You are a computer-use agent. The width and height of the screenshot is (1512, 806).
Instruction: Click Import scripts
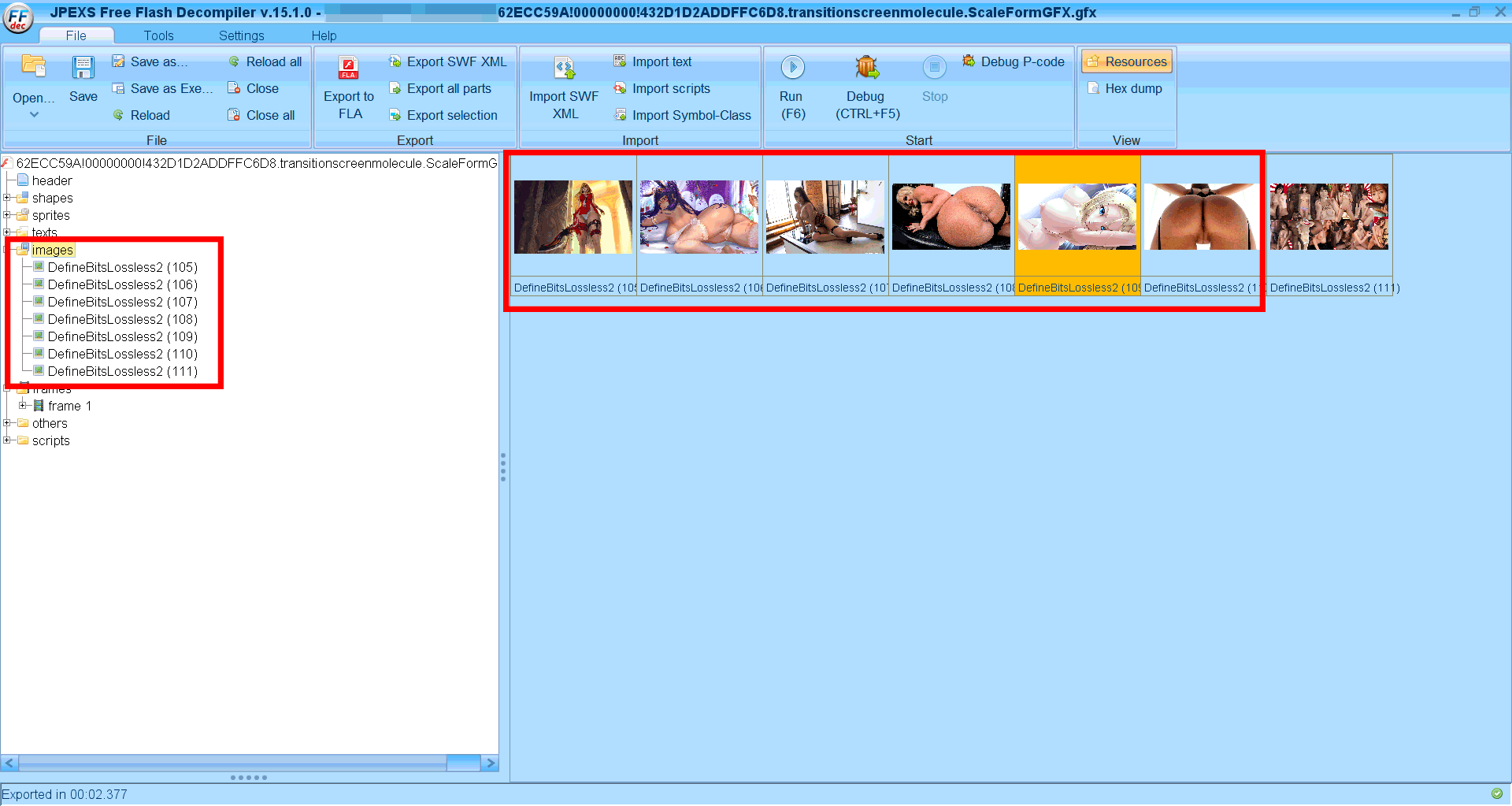click(661, 88)
